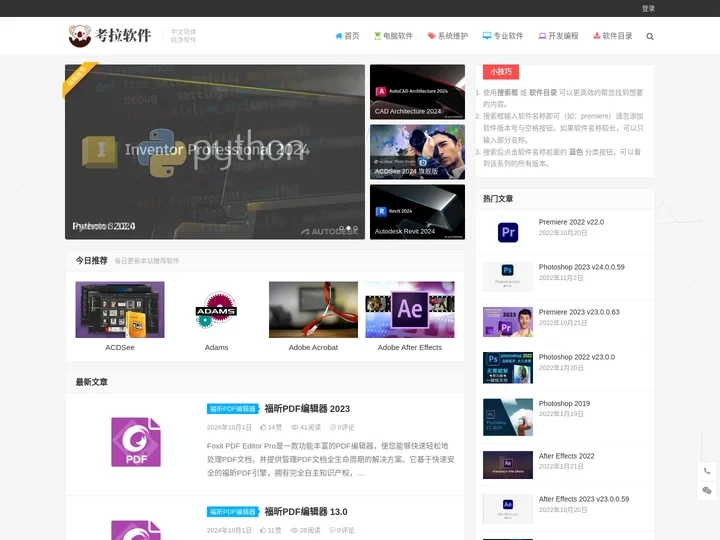The image size is (720, 540).
Task: Like the 13.0 article, 11赞 icon
Action: click(271, 530)
